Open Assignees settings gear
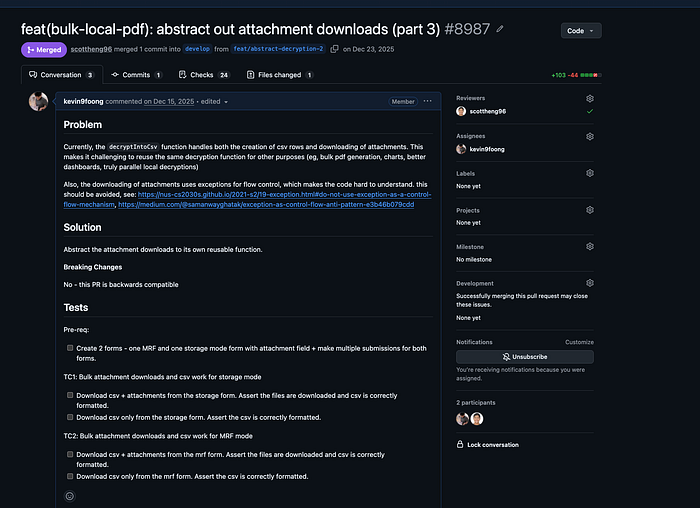 (x=590, y=137)
